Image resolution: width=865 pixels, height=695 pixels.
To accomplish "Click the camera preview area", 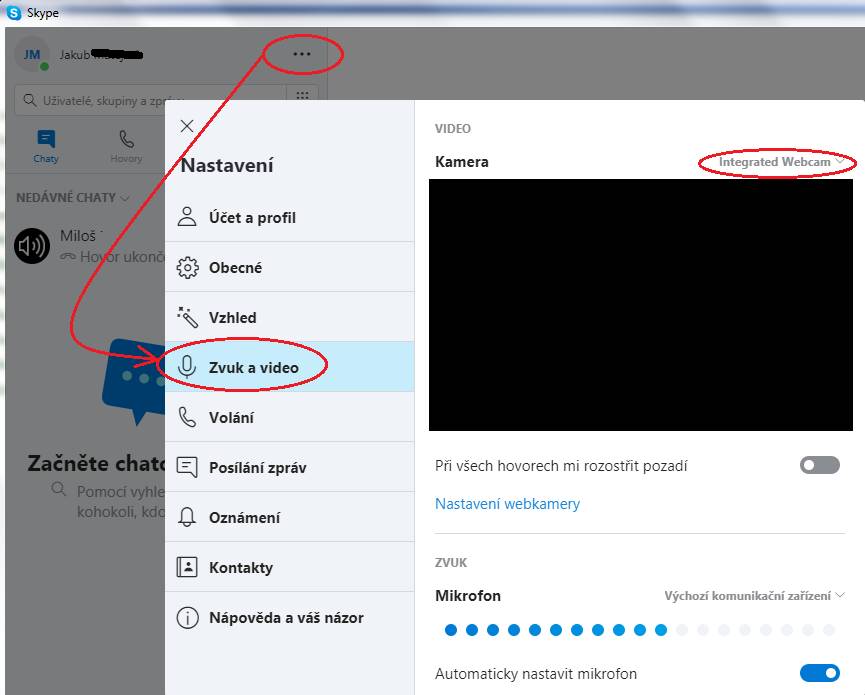I will pyautogui.click(x=640, y=304).
